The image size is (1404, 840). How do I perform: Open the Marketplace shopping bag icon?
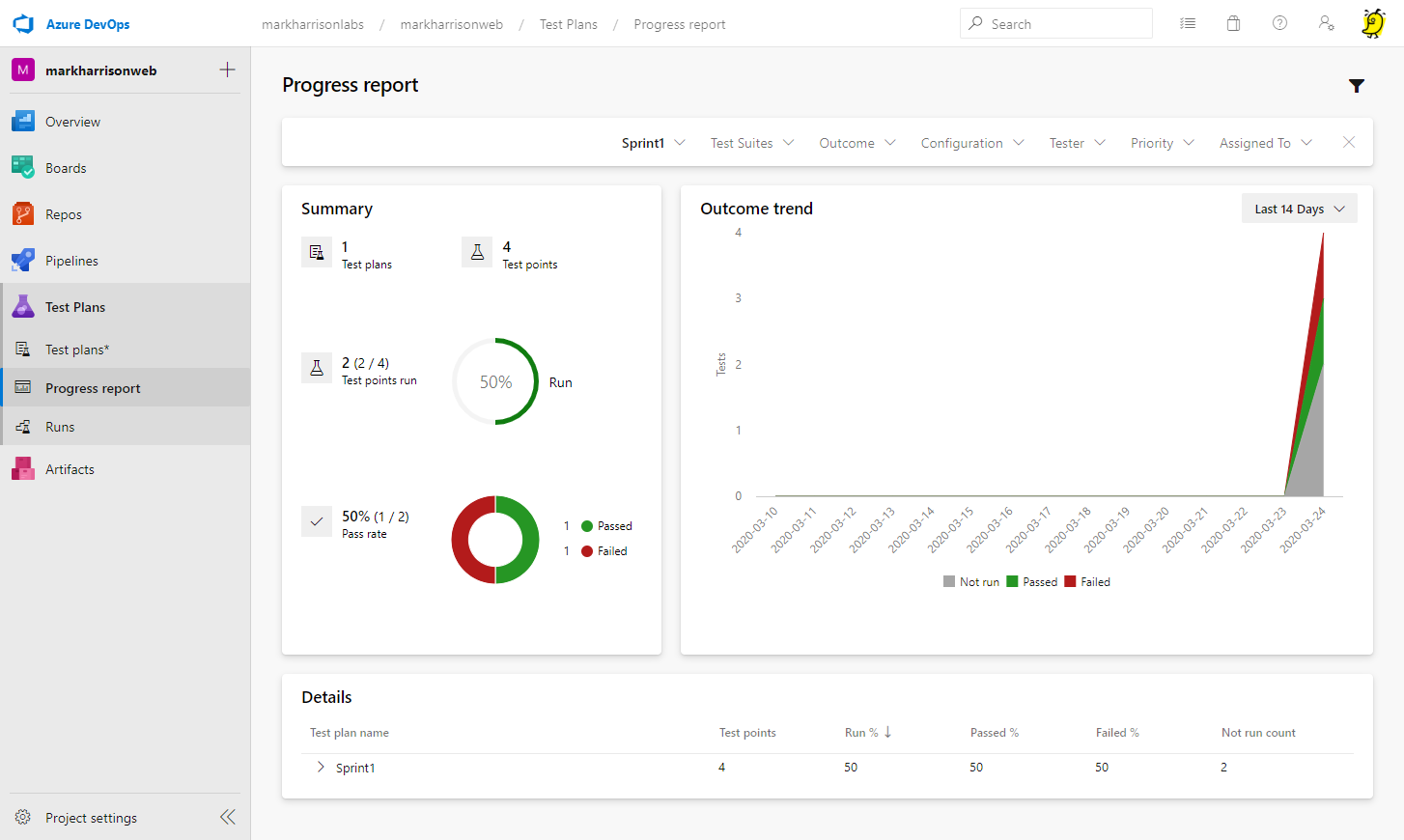pyautogui.click(x=1233, y=23)
